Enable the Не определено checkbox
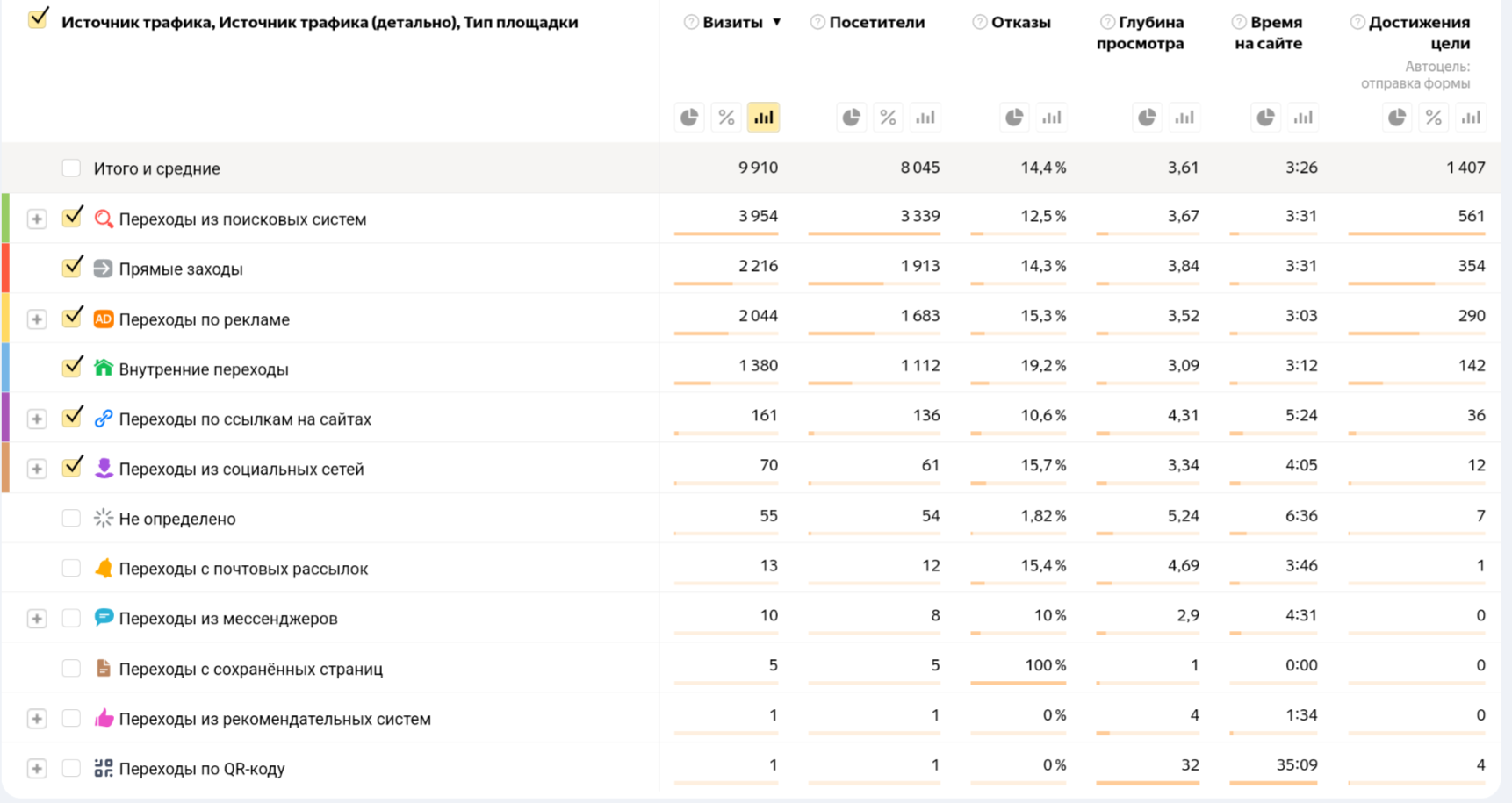Viewport: 1512px width, 803px height. (x=71, y=519)
